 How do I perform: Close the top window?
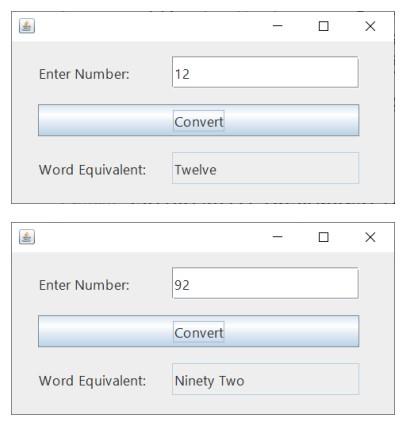click(370, 26)
